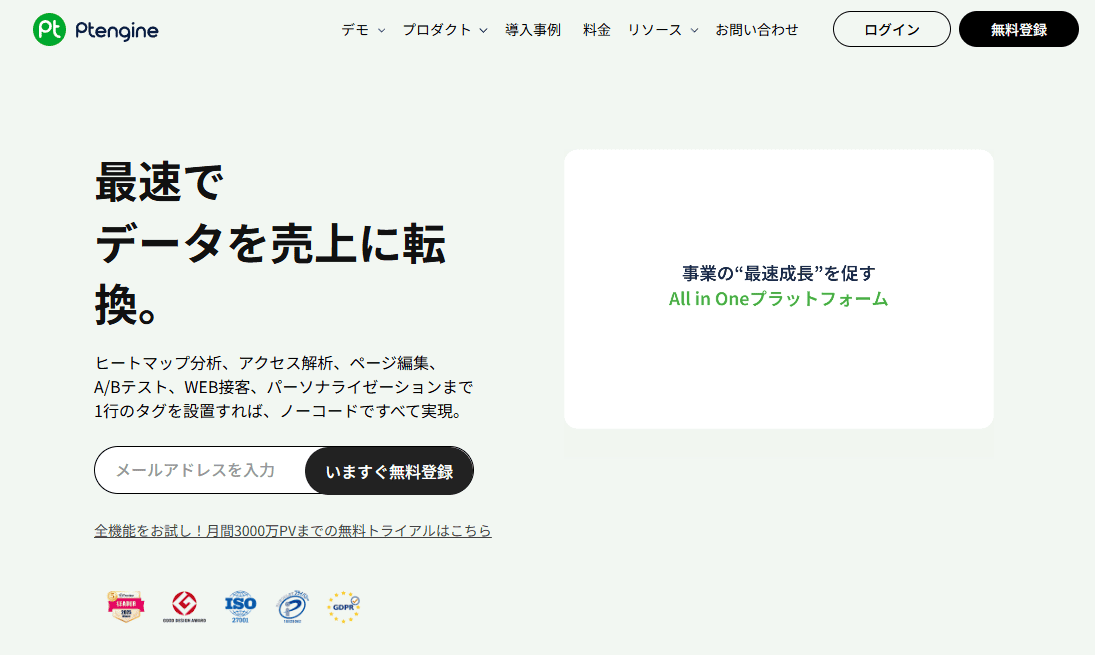The image size is (1095, 655).
Task: Click the GDPR badge
Action: 344,606
